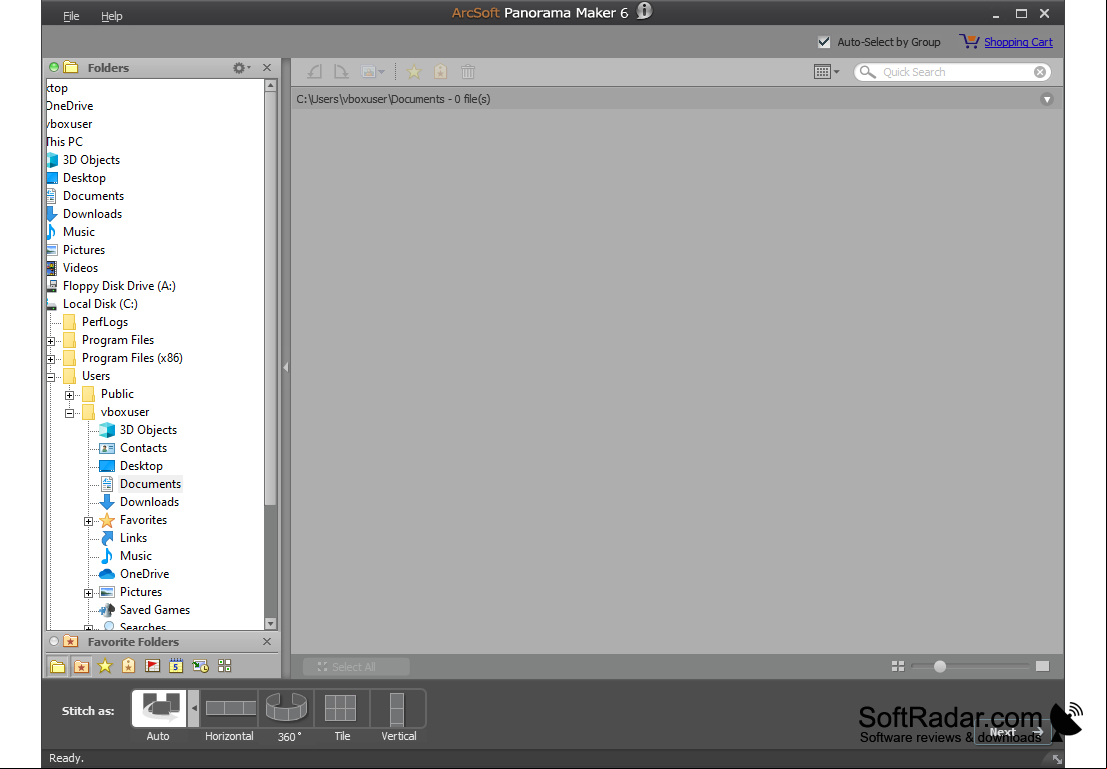Collapse stitch options with small arrow

tap(193, 708)
